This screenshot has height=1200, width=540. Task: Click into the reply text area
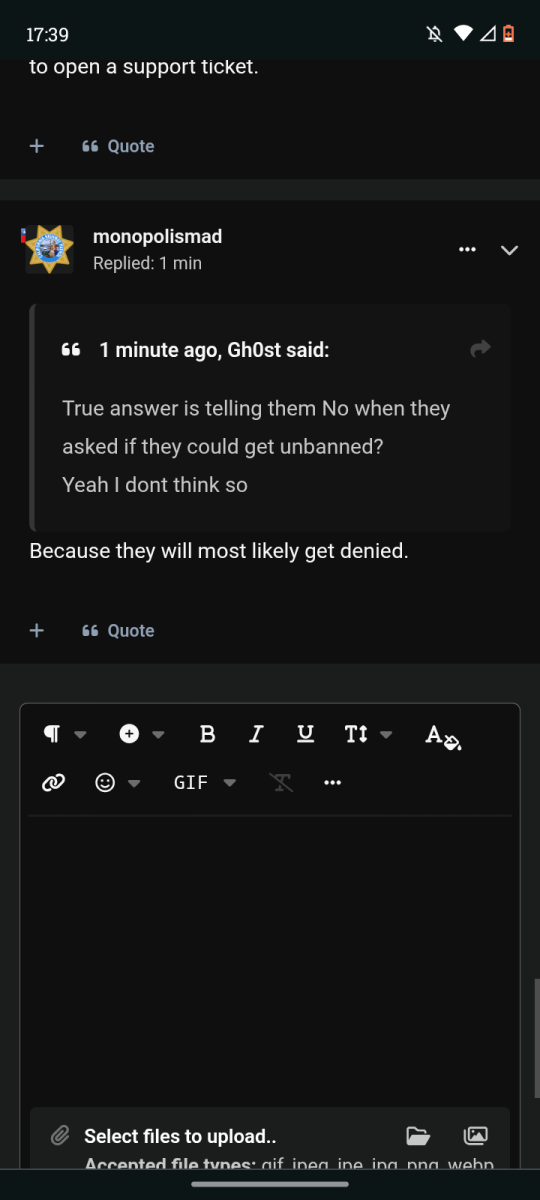[x=270, y=955]
